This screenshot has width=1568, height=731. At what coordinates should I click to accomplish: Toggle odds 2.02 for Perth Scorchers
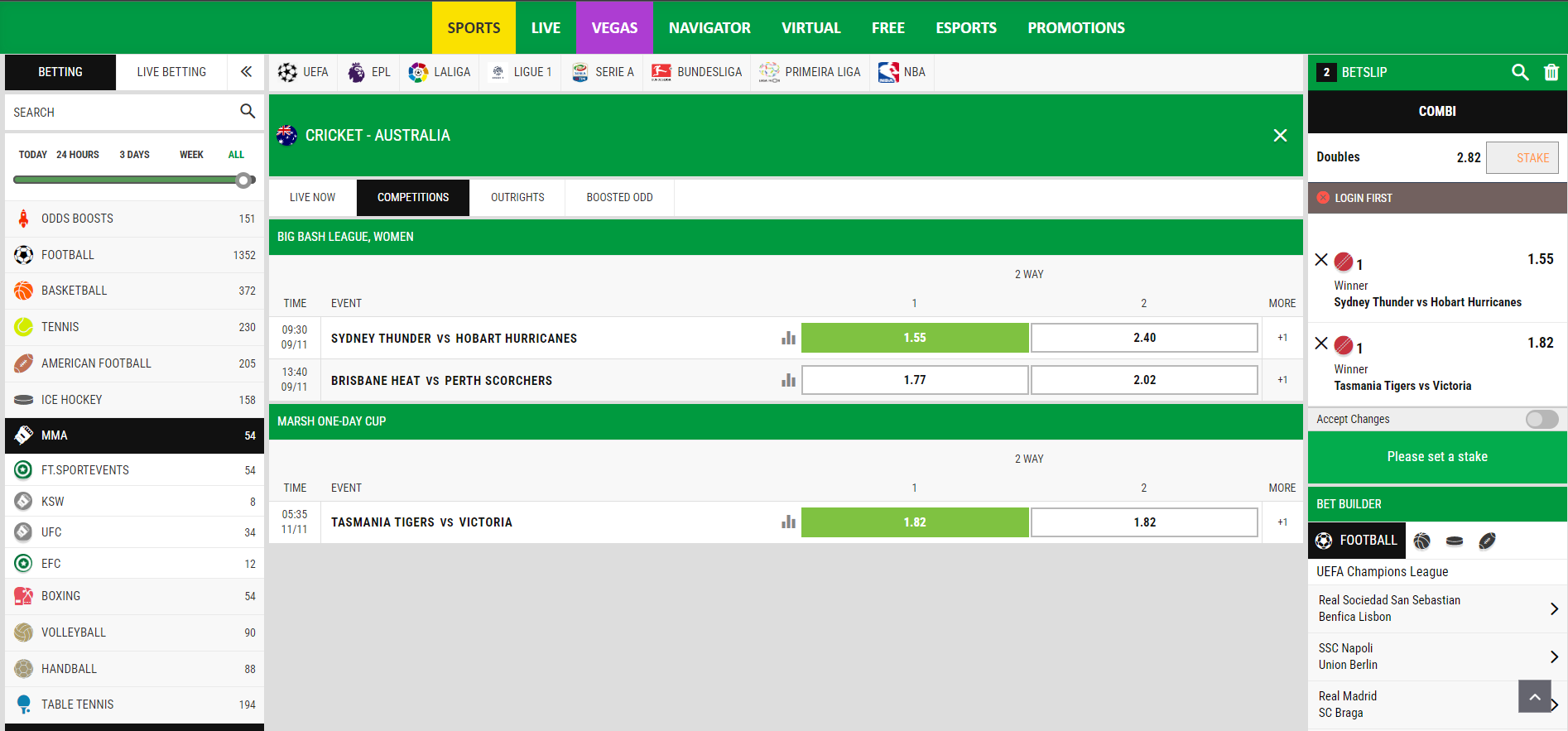click(1144, 380)
